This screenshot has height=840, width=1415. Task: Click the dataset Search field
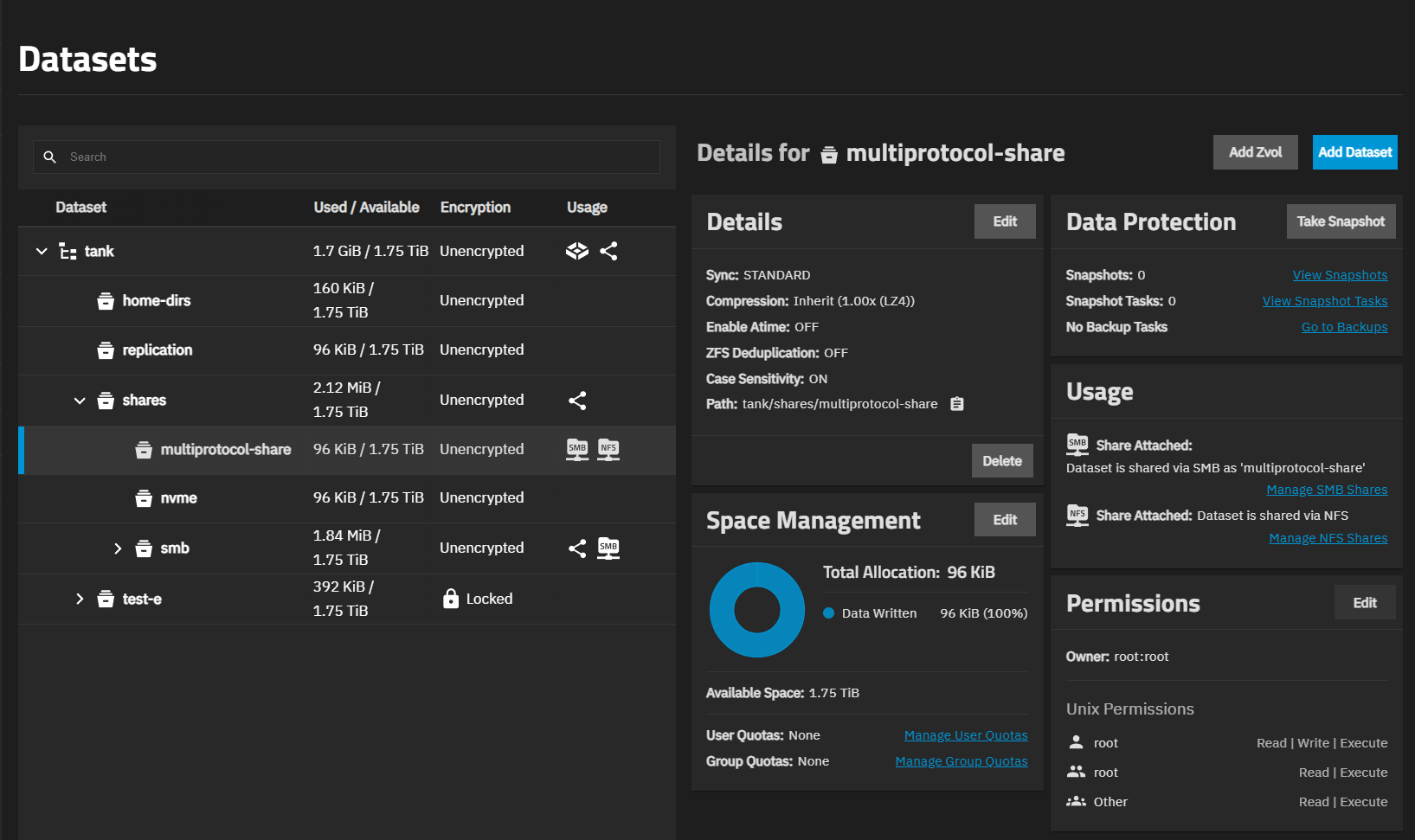click(346, 157)
